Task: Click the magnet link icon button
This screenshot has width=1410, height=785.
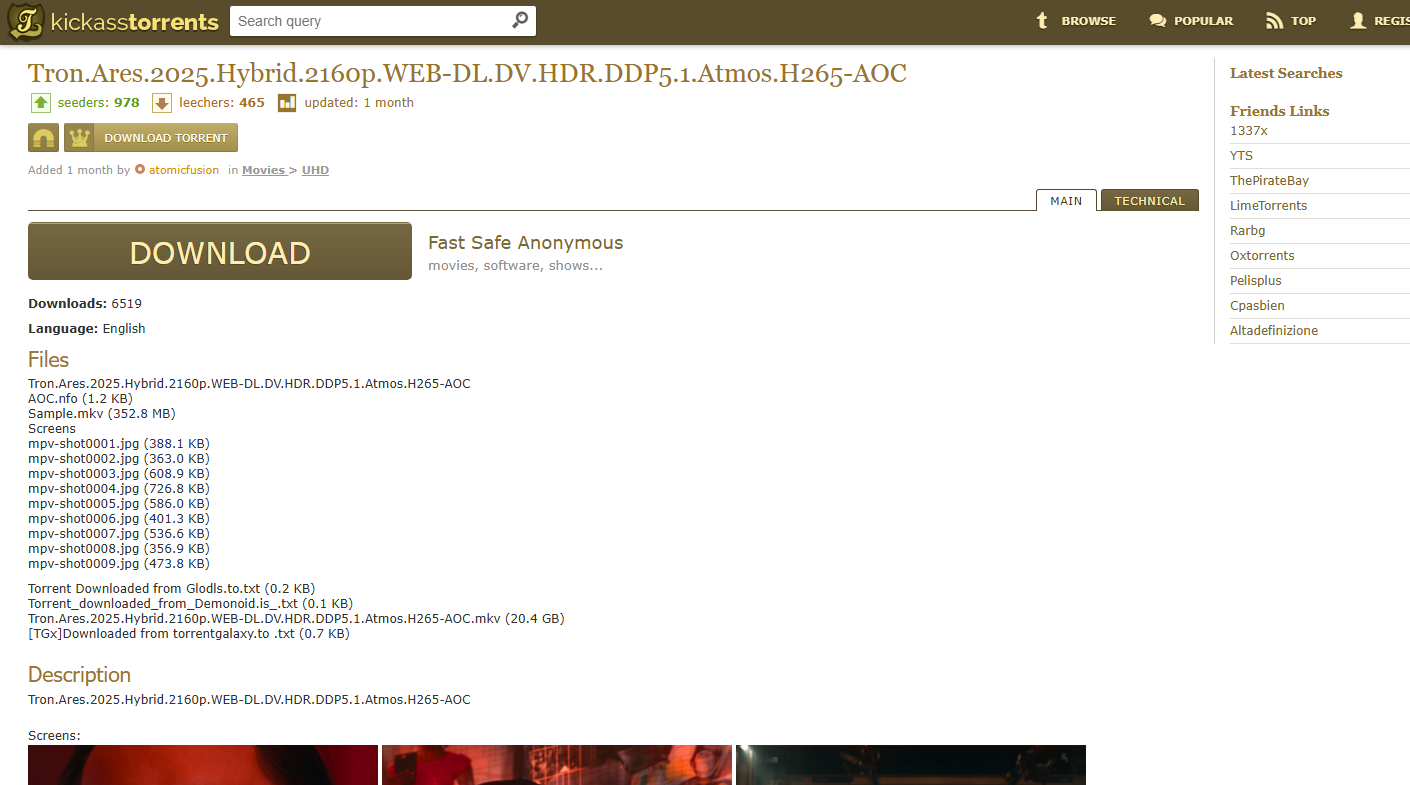Action: click(43, 138)
